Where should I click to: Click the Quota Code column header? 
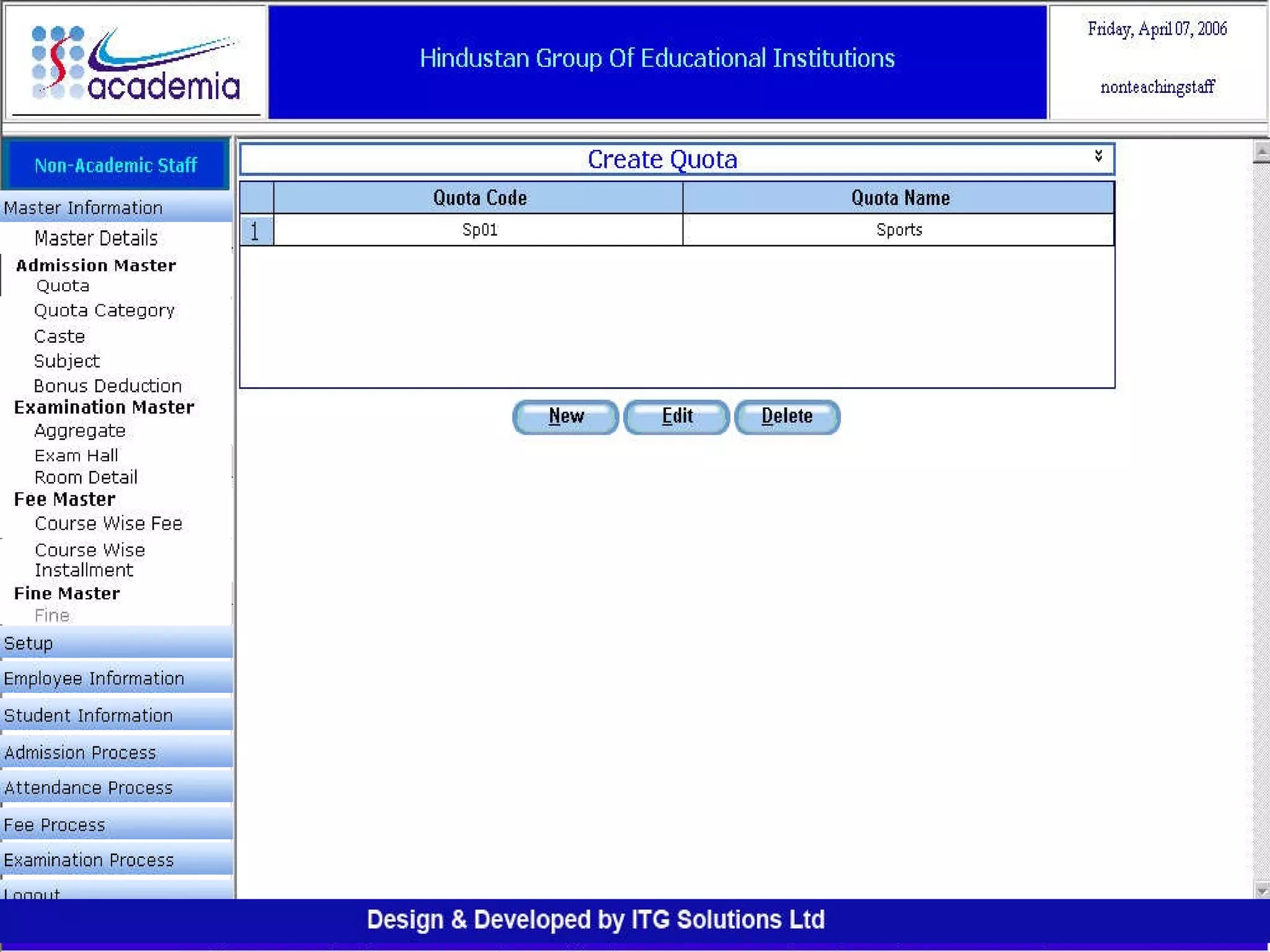[479, 198]
